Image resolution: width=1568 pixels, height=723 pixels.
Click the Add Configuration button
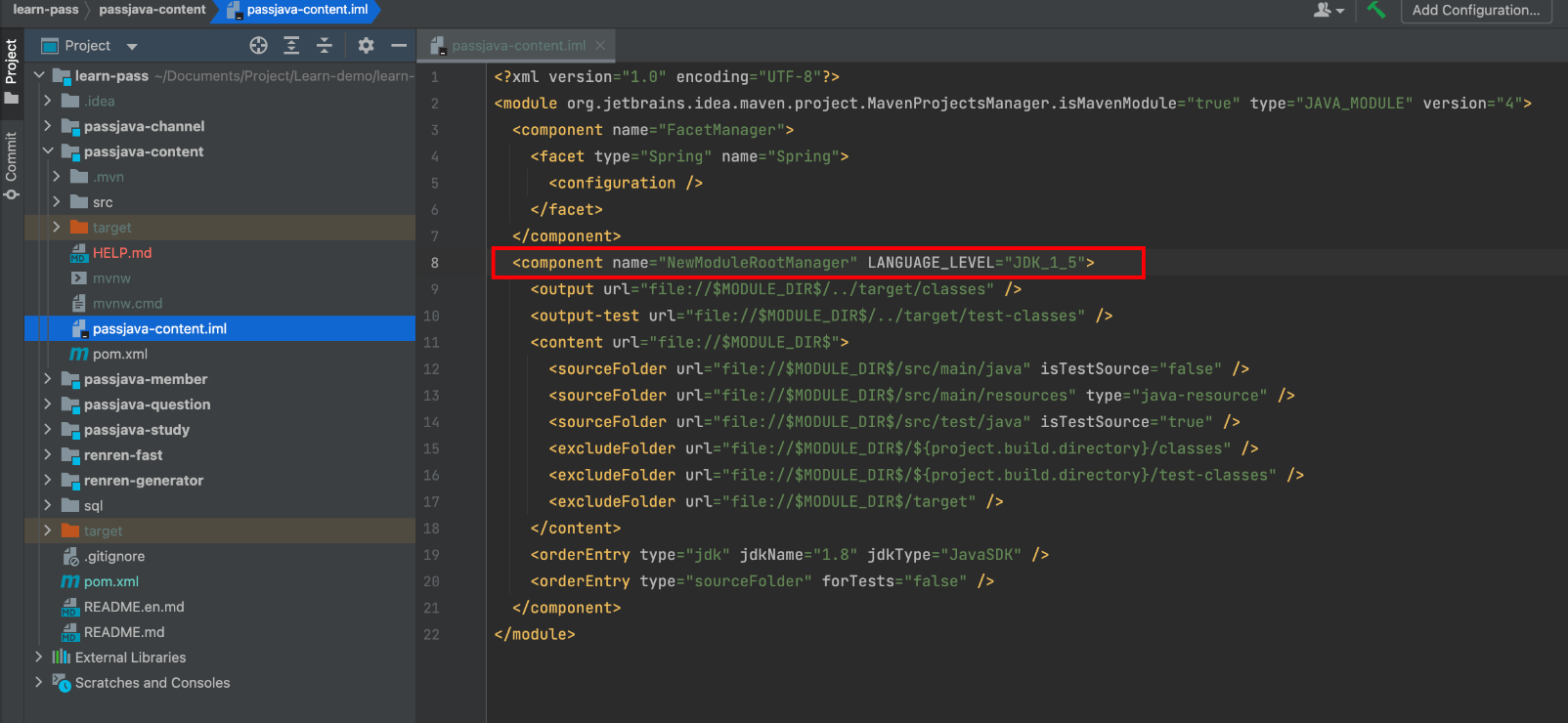[x=1475, y=10]
